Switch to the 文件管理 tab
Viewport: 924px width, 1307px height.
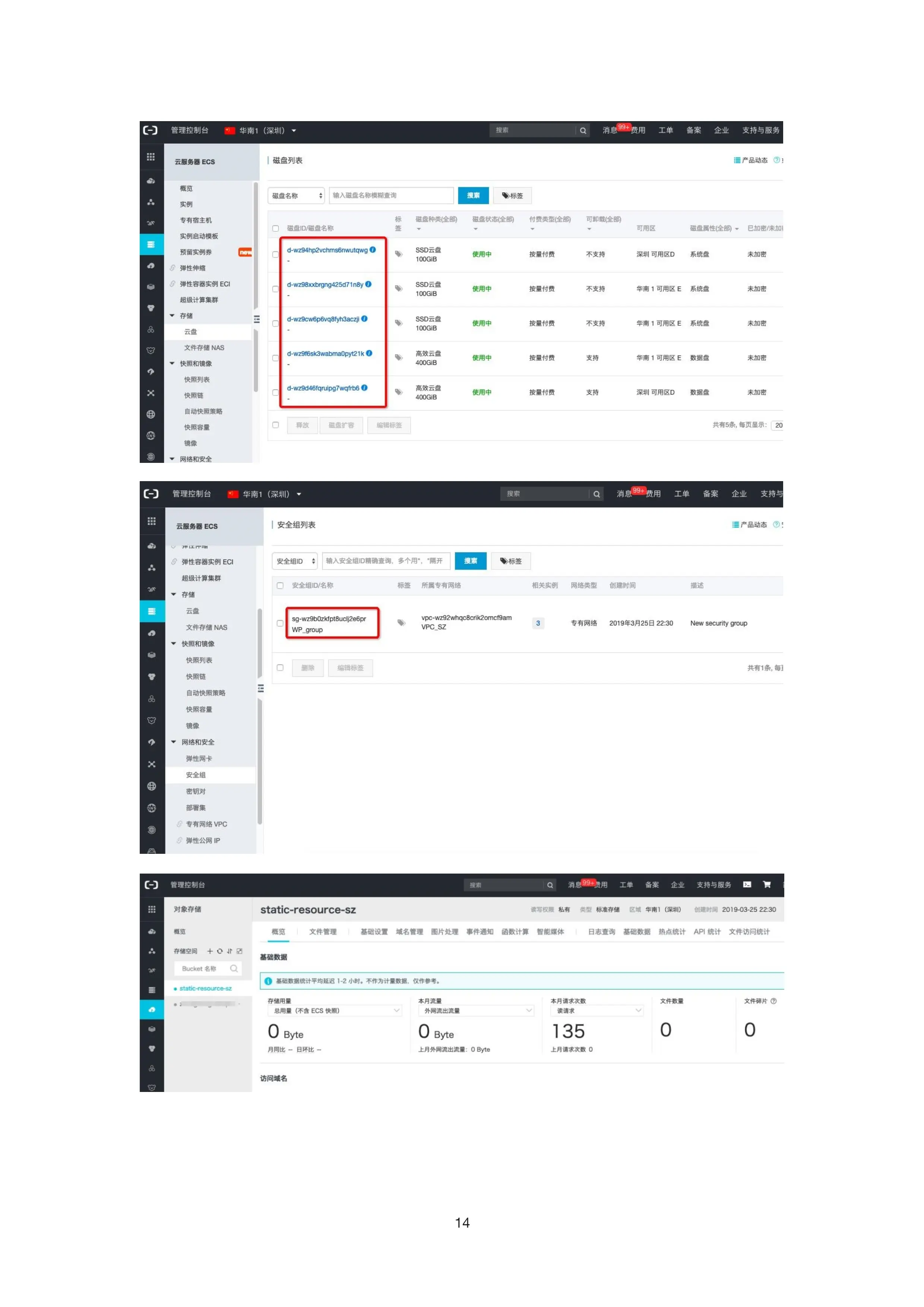(x=323, y=931)
